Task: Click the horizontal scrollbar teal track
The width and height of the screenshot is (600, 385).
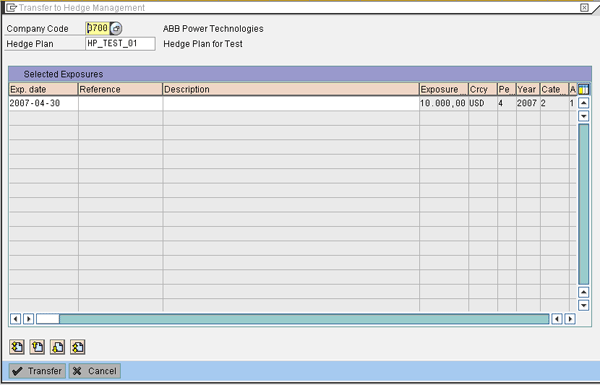Action: tap(304, 319)
